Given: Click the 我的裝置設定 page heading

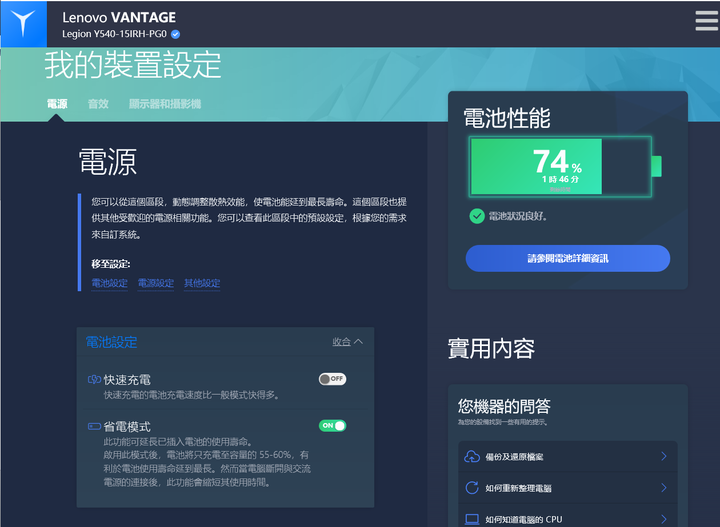Looking at the screenshot, I should click(x=133, y=65).
